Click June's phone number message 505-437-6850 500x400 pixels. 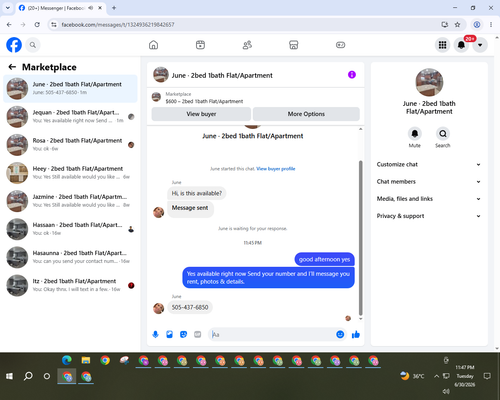190,307
